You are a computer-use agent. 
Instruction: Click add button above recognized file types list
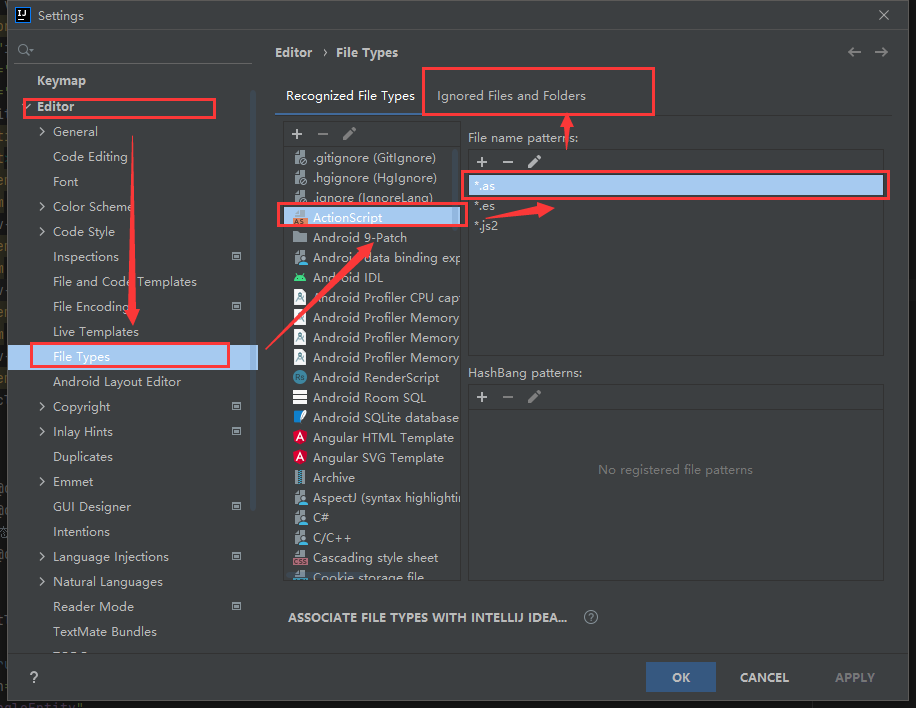297,134
